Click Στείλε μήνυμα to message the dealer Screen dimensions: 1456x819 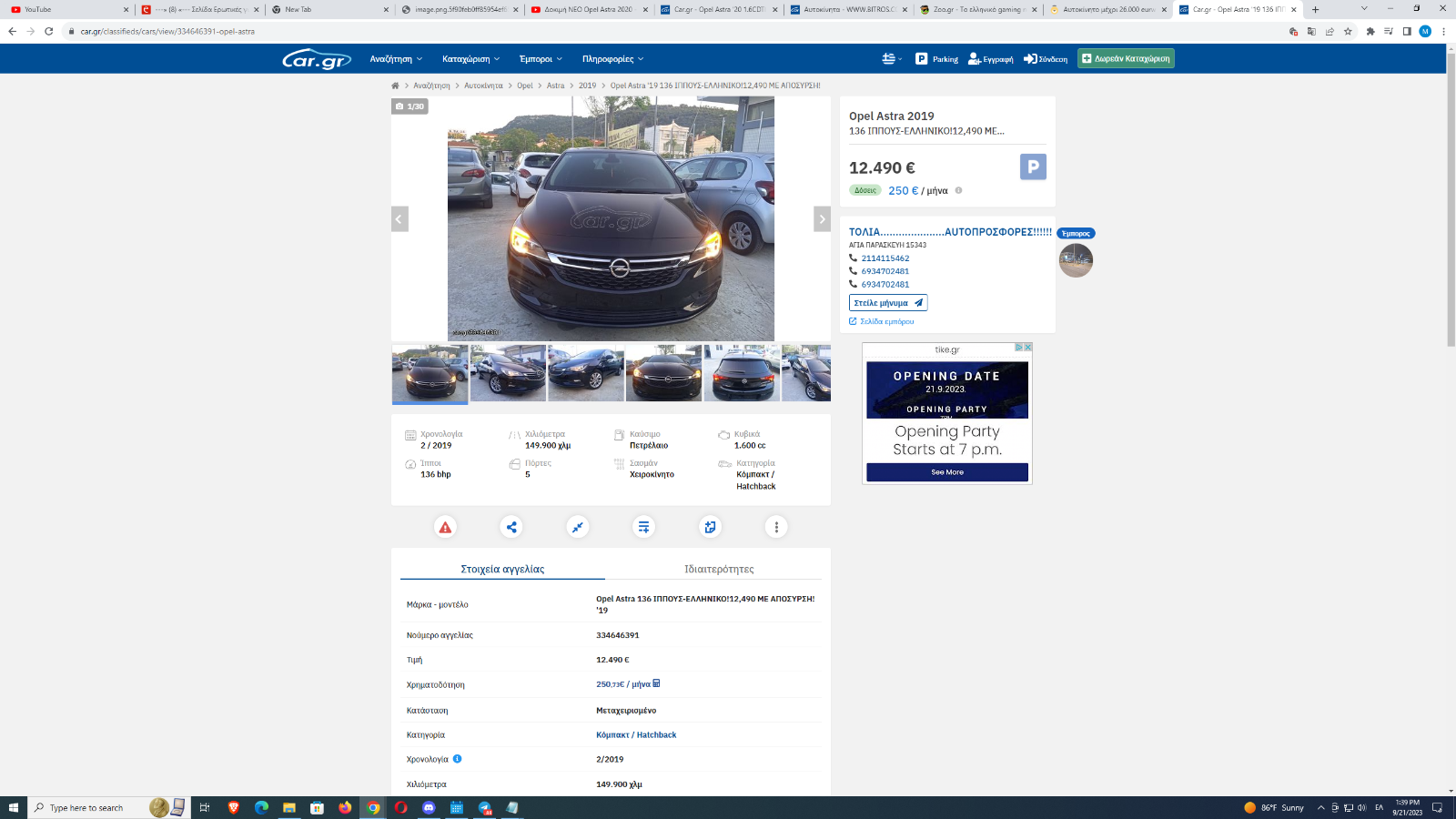(888, 303)
